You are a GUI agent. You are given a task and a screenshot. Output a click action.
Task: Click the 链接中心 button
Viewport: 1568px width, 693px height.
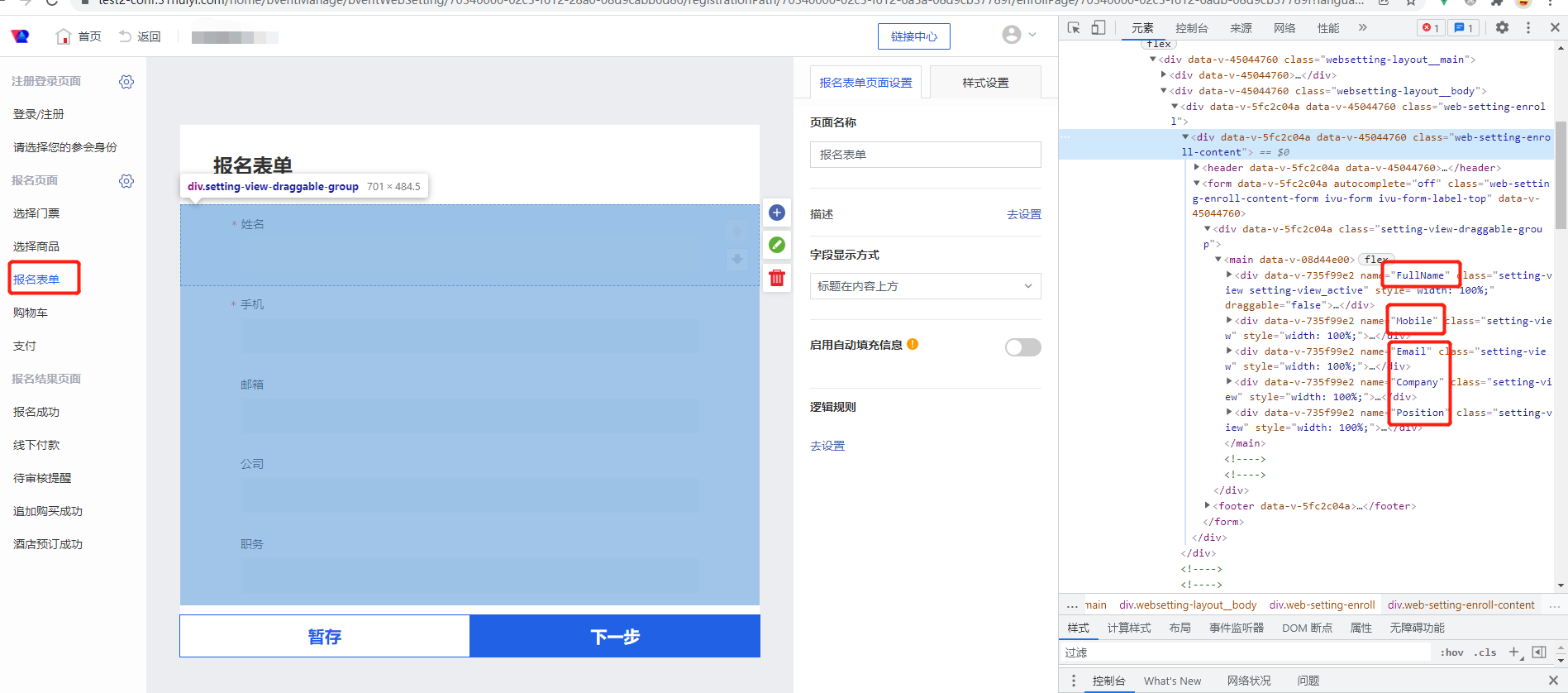tap(913, 36)
